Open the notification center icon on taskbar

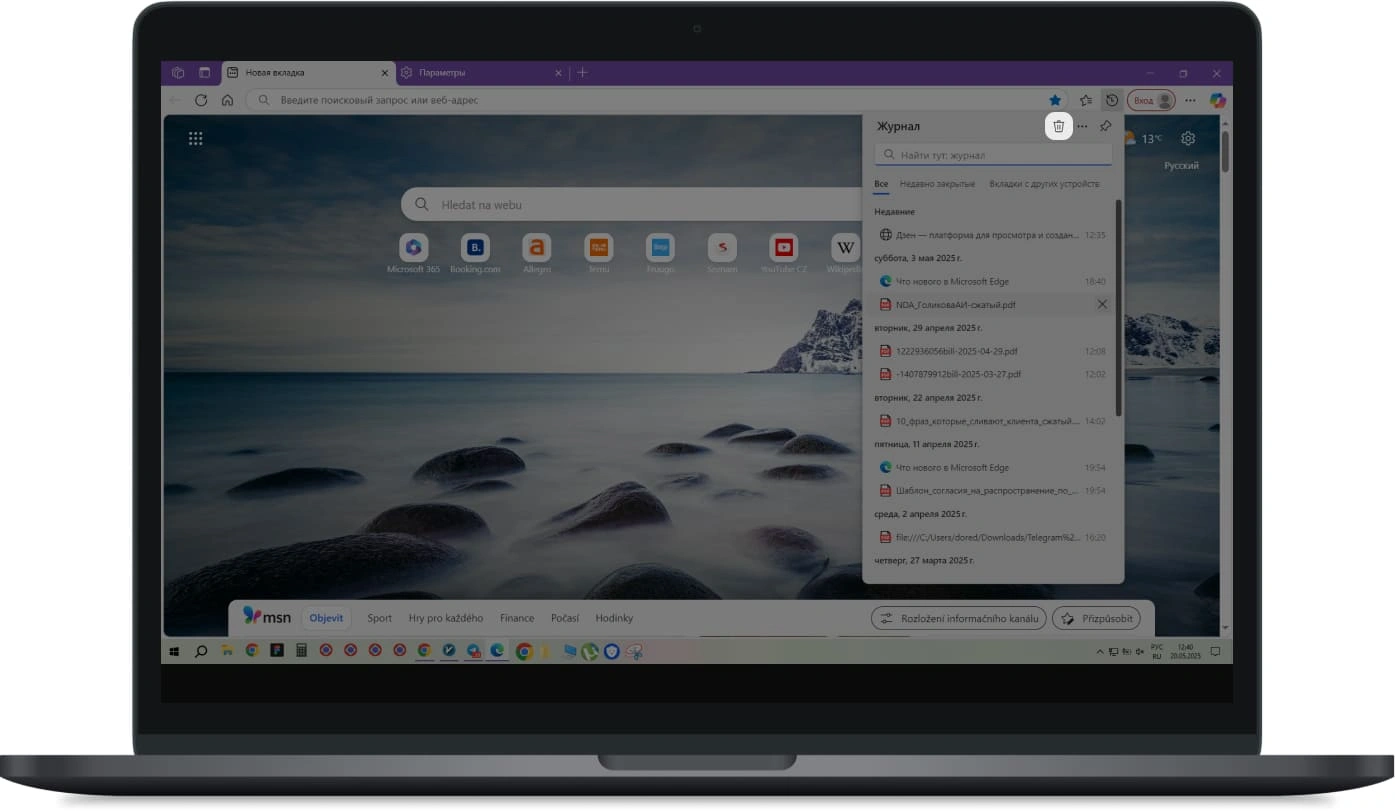click(x=1216, y=651)
